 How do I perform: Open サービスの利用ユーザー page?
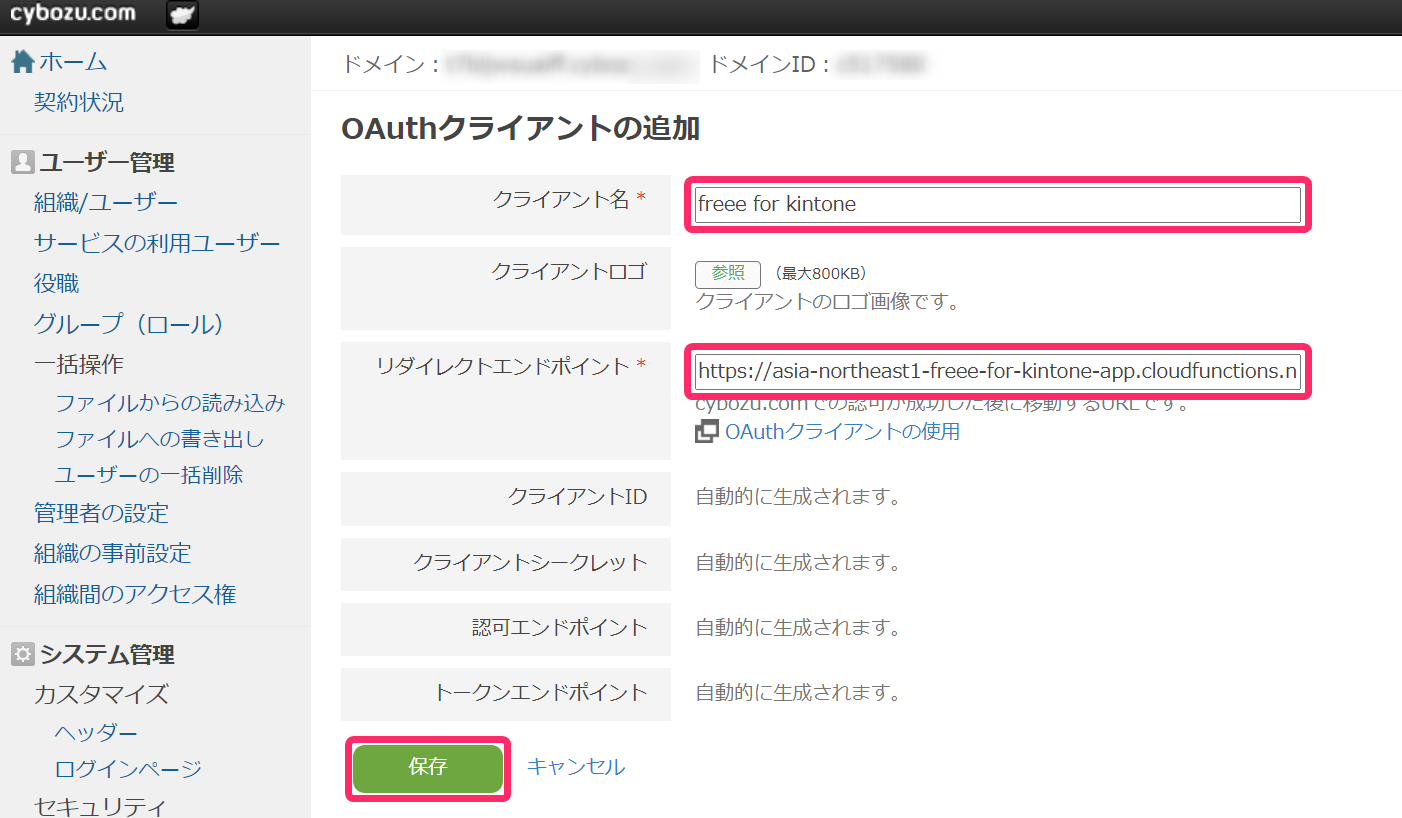pyautogui.click(x=157, y=243)
